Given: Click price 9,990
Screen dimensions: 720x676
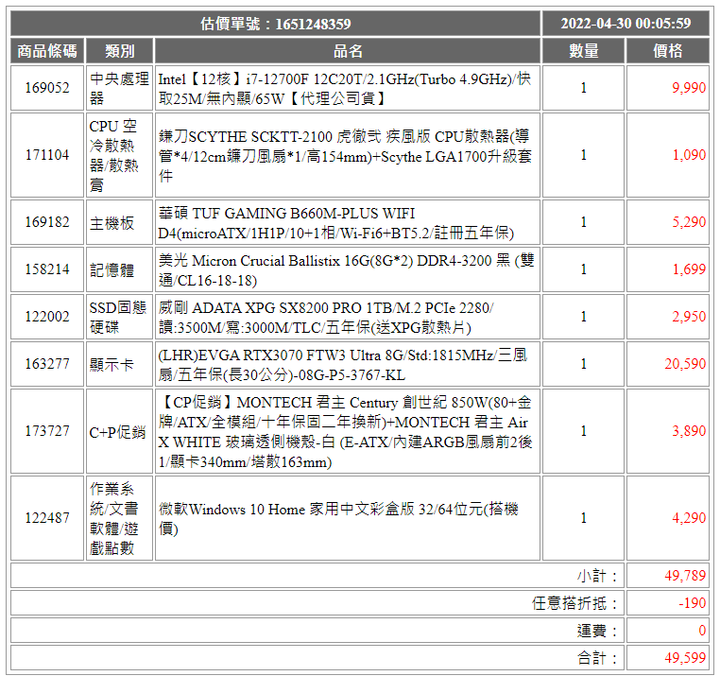Looking at the screenshot, I should pyautogui.click(x=689, y=88).
